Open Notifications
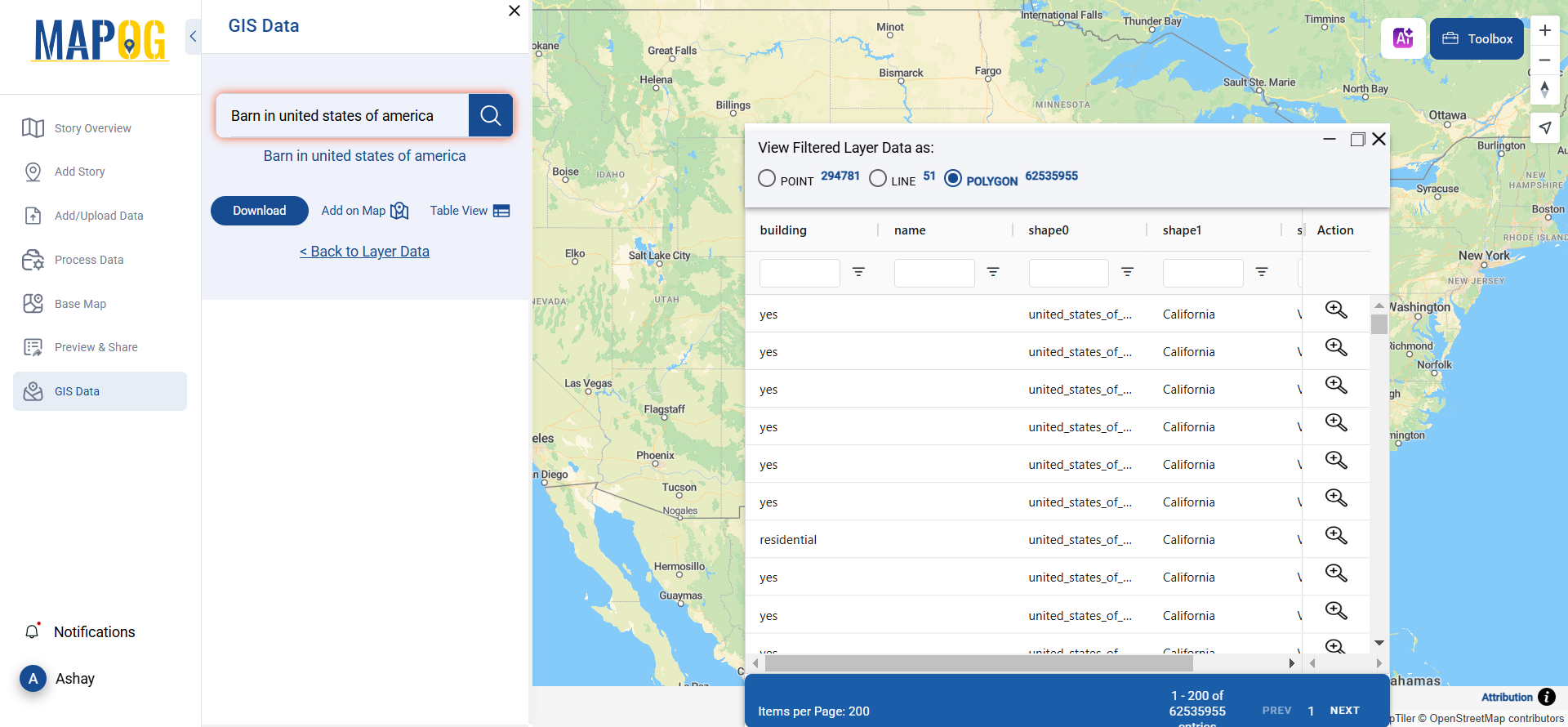The width and height of the screenshot is (1568, 727). pyautogui.click(x=79, y=631)
